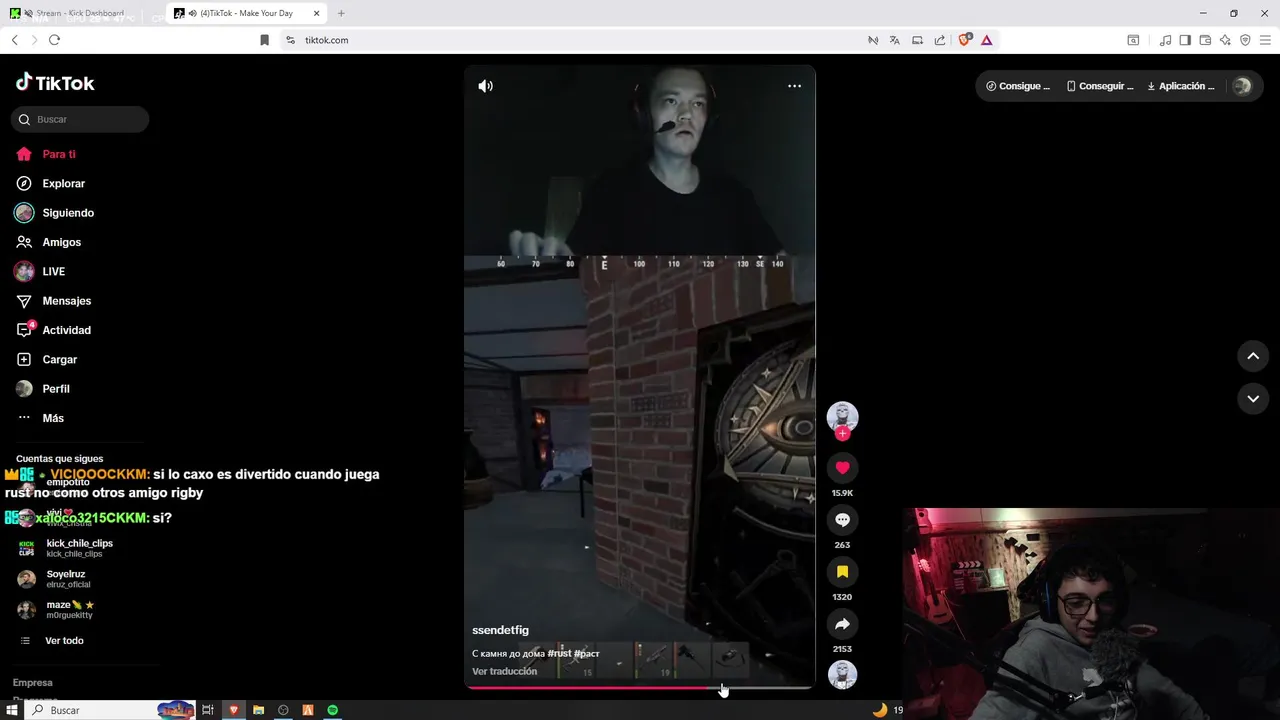The height and width of the screenshot is (720, 1280).
Task: Click the Consigue coins button
Action: pyautogui.click(x=1018, y=86)
